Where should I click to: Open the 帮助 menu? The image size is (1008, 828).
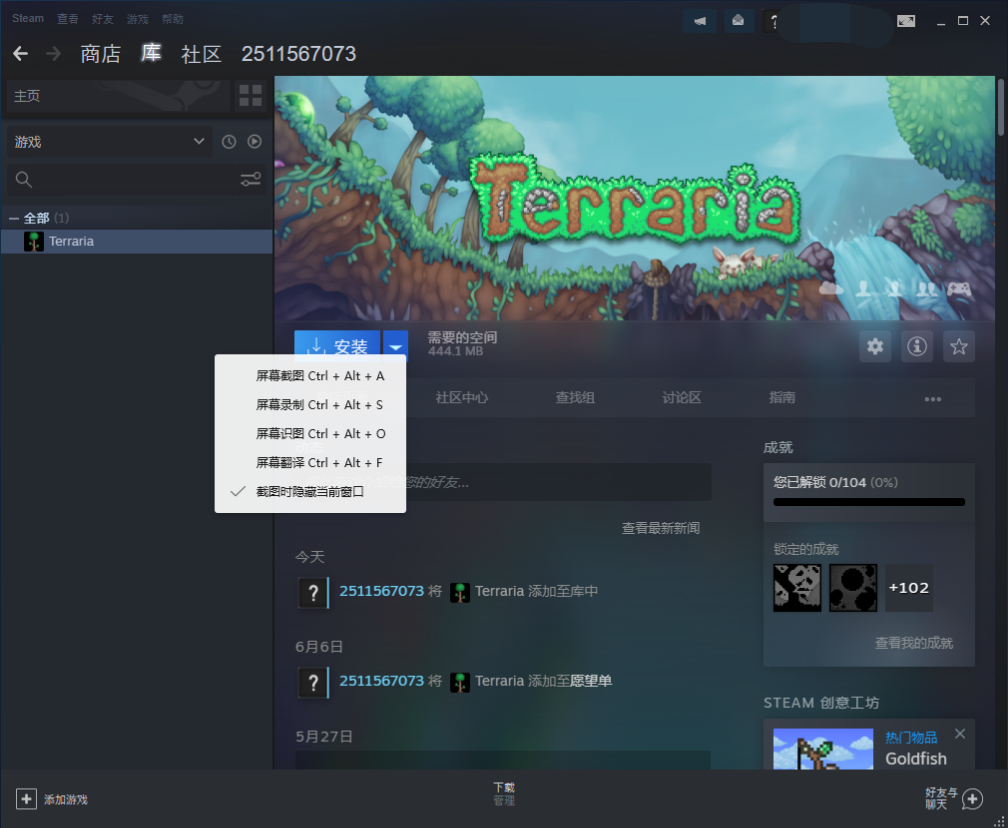pyautogui.click(x=173, y=19)
